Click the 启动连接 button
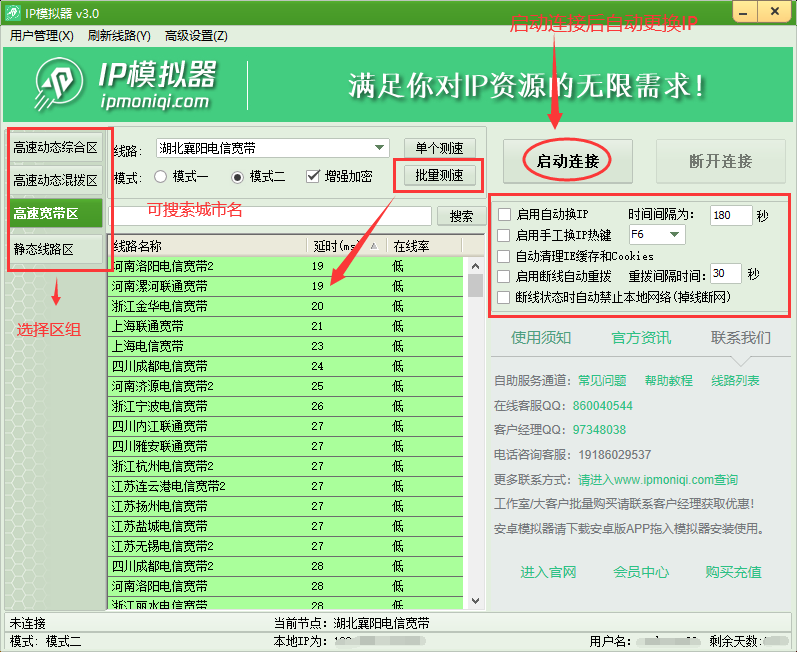This screenshot has height=652, width=797. tap(569, 161)
